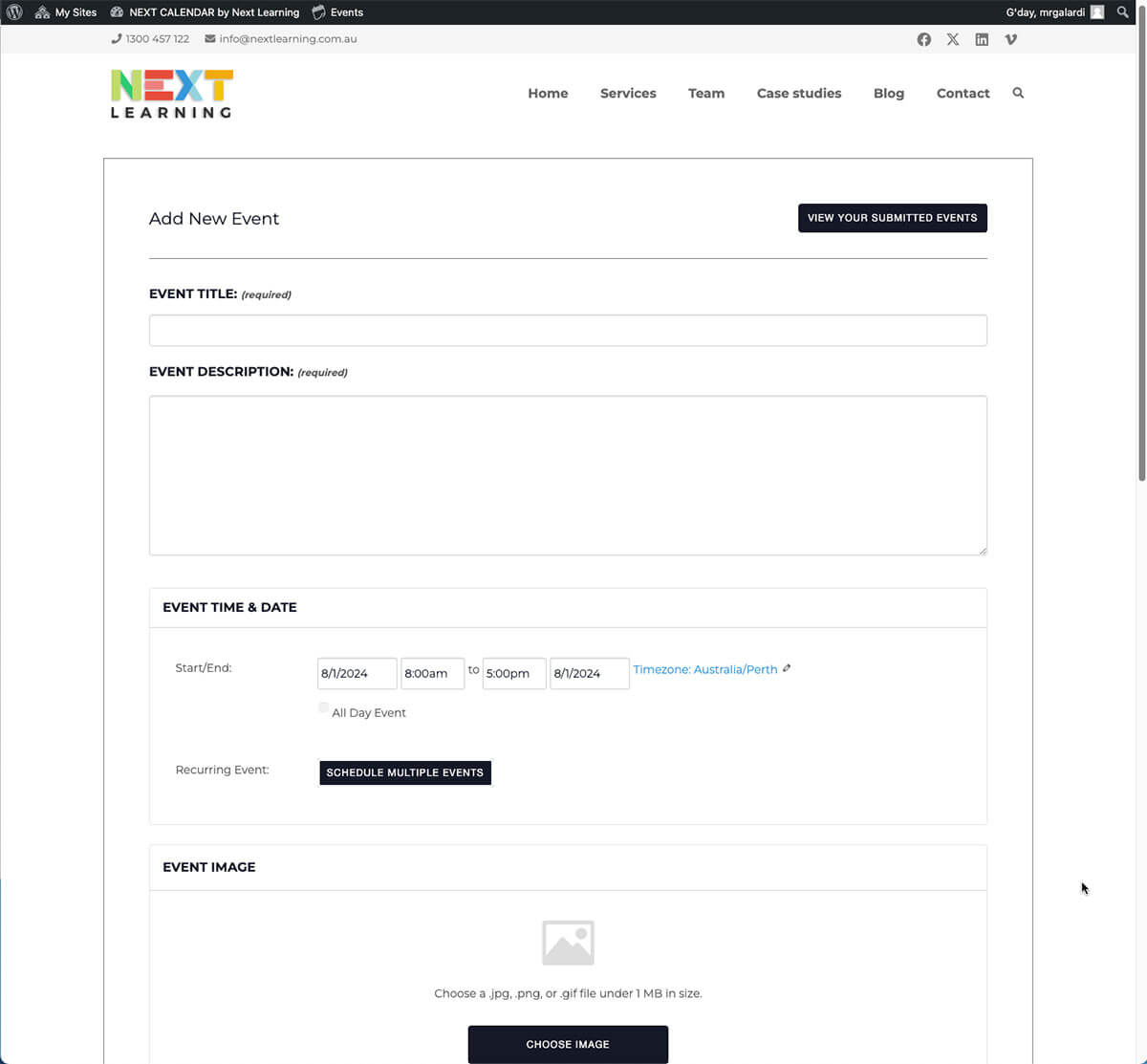Click the My Sites icon

42,12
